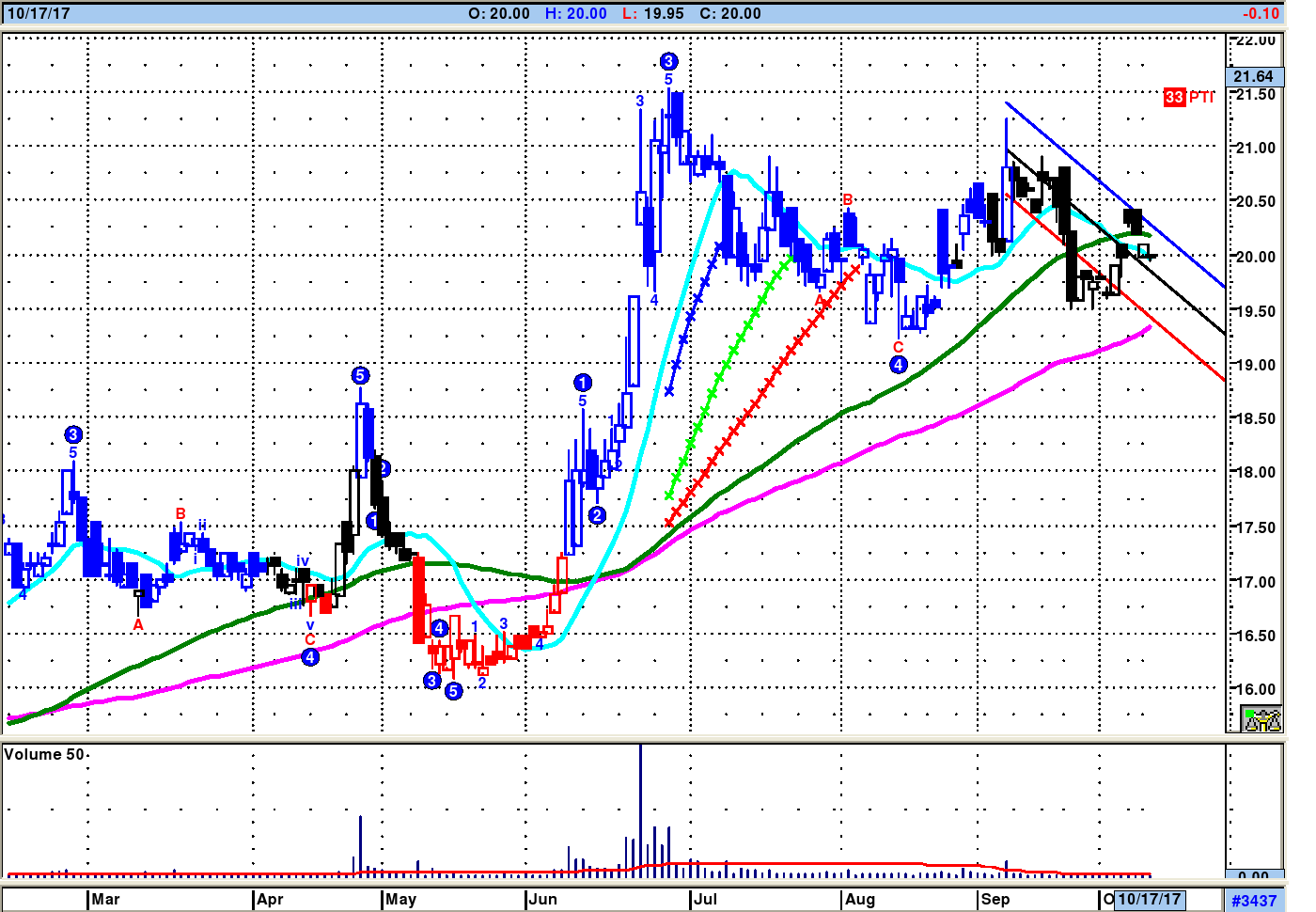
Task: Click the 0.00 value on volume axis
Action: tap(1253, 876)
